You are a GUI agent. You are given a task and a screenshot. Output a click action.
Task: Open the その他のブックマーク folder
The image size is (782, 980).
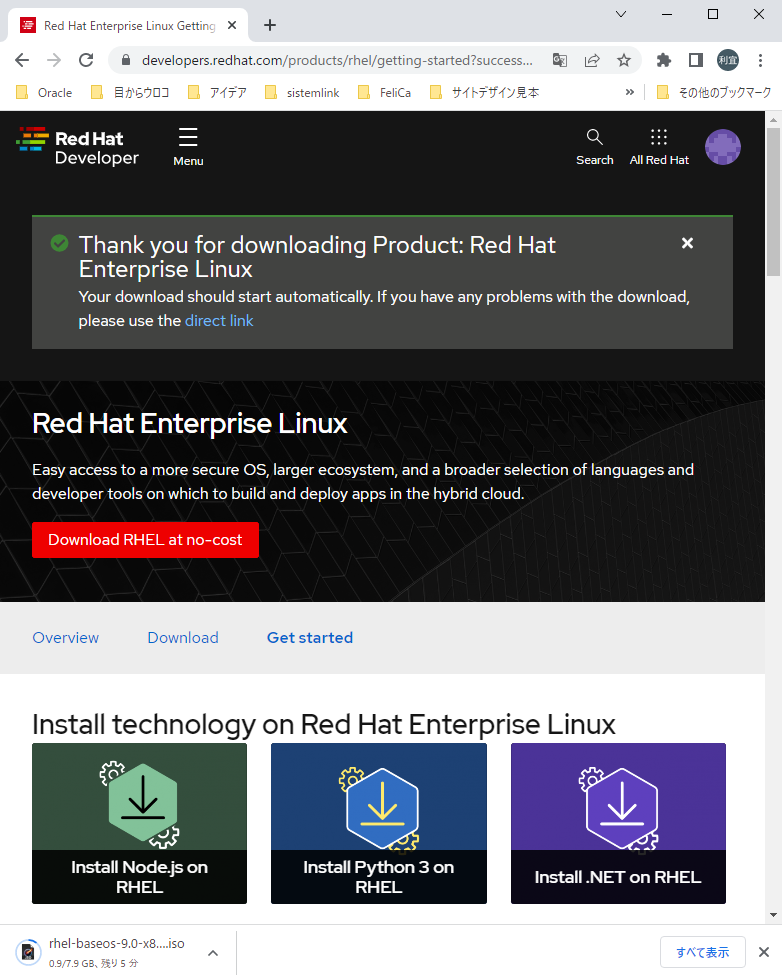pos(714,92)
